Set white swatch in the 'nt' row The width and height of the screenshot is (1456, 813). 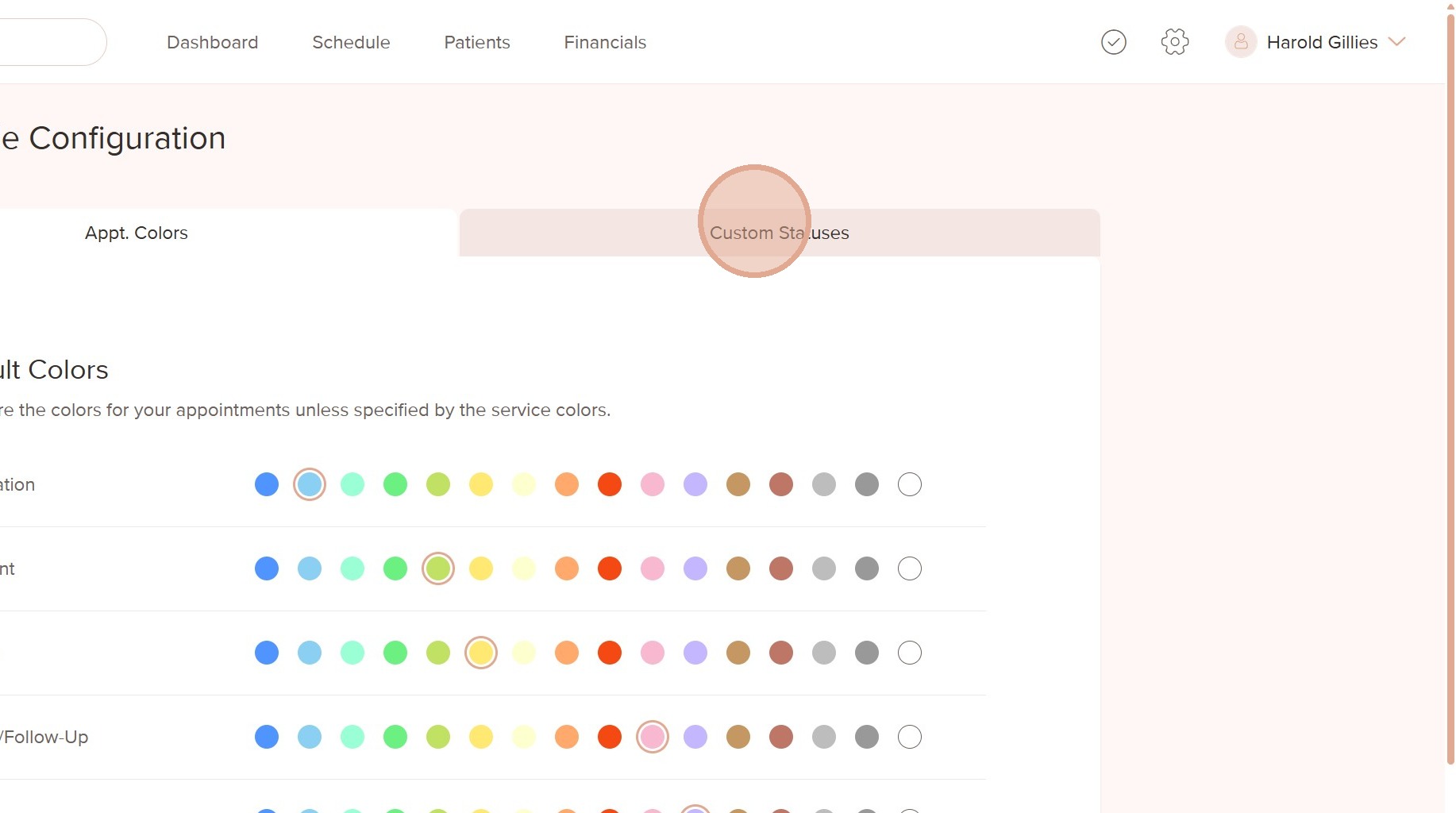pos(910,568)
